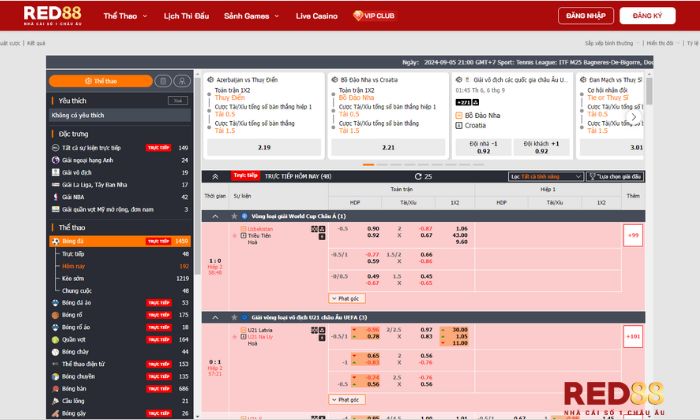700x420 pixels.
Task: Click the soccer icon on Azerbaijan vs Thụy Điển card
Action: [x=210, y=79]
